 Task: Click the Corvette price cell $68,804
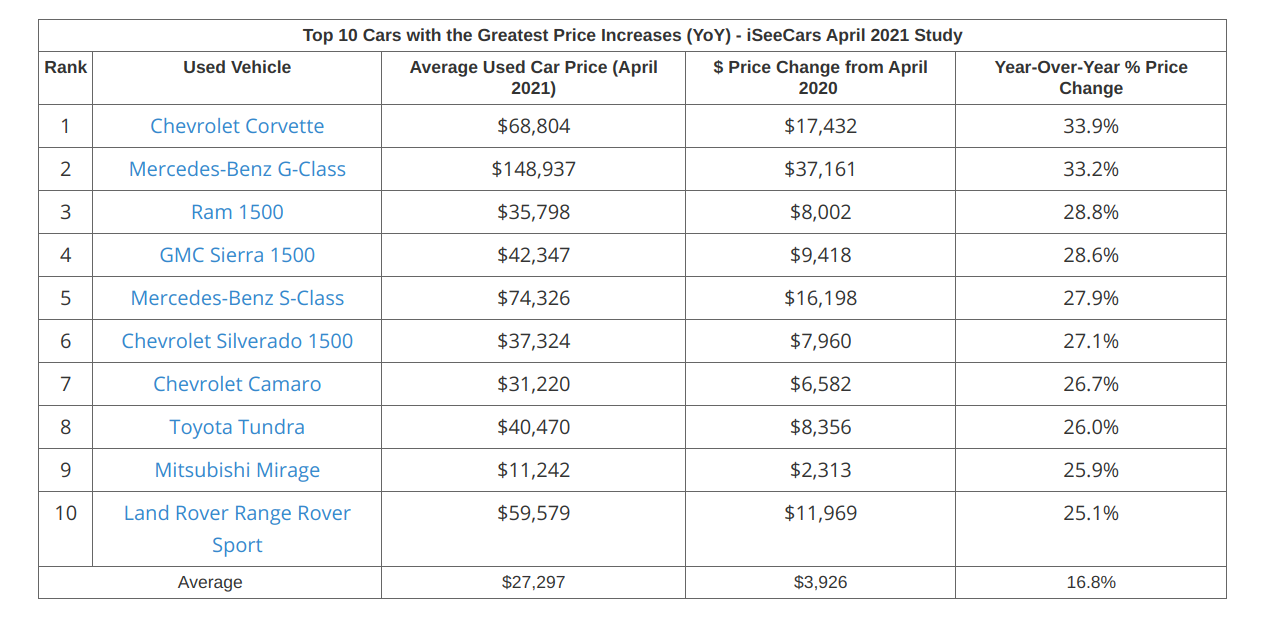533,126
